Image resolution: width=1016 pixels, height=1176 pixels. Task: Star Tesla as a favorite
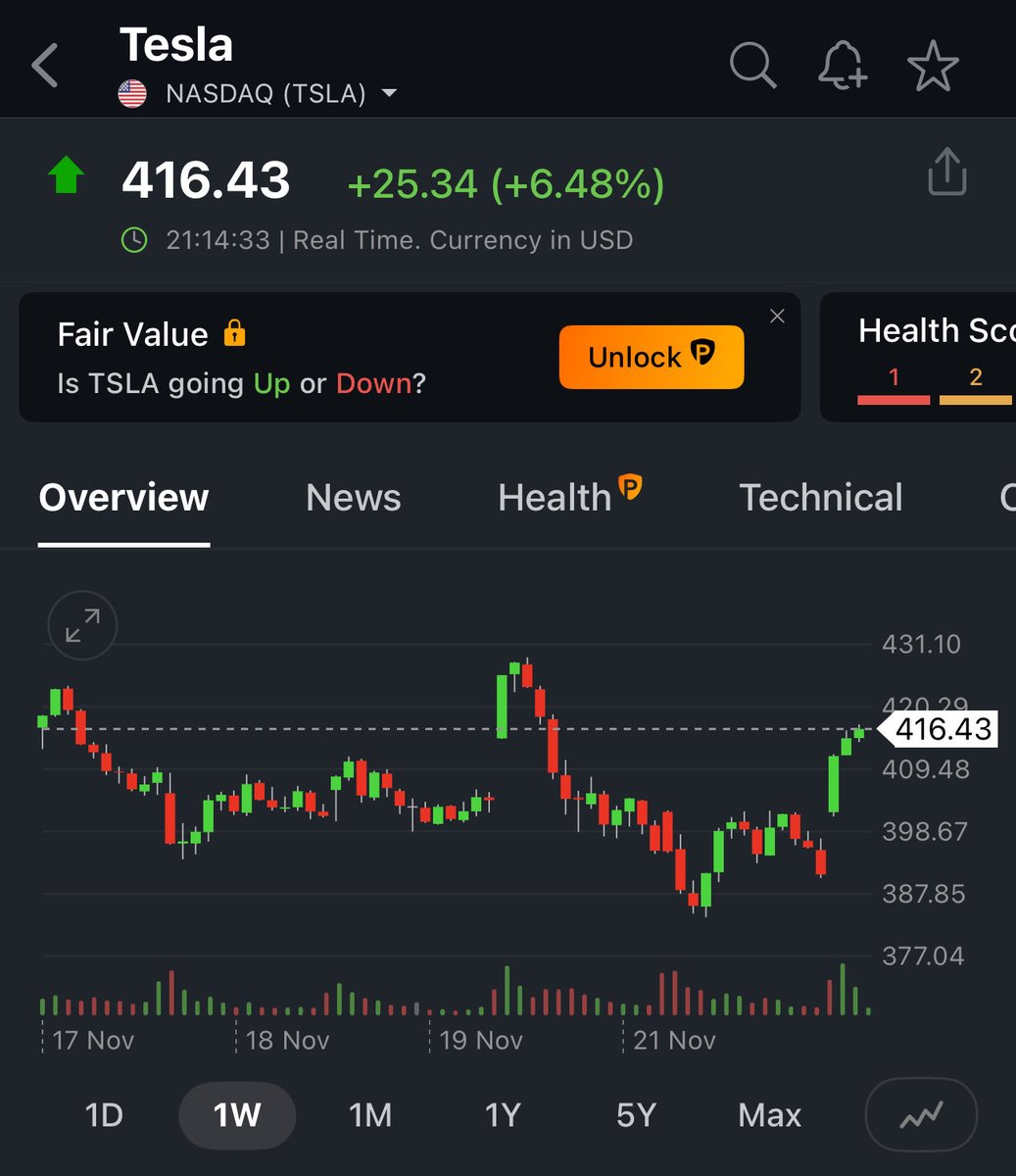[932, 66]
